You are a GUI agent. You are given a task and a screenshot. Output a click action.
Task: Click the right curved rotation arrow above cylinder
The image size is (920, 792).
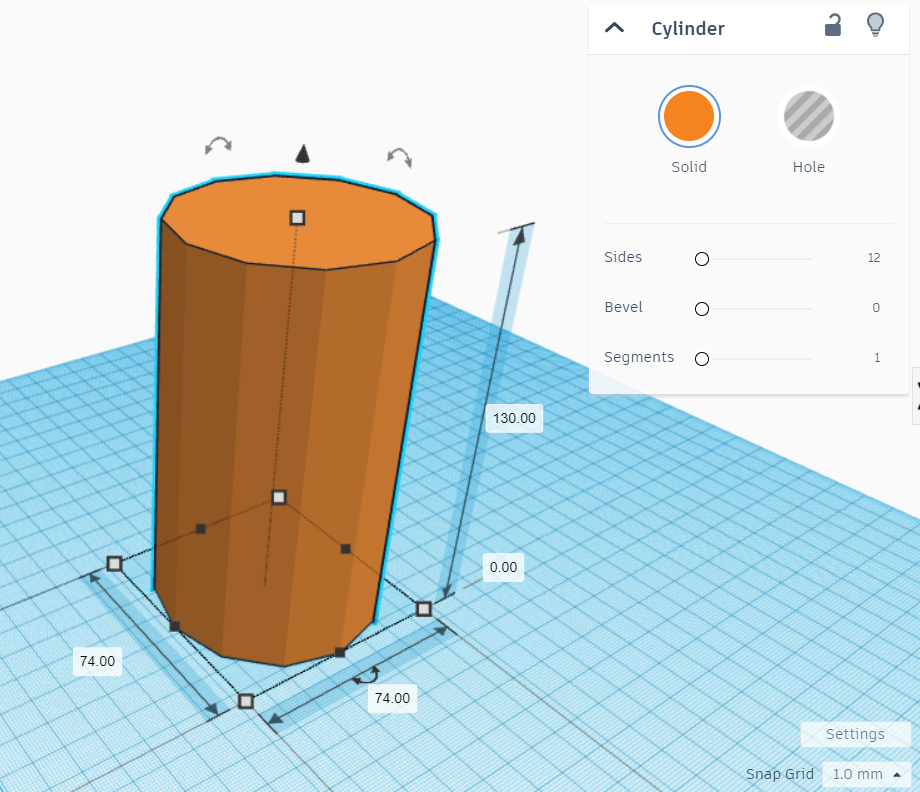[x=400, y=157]
